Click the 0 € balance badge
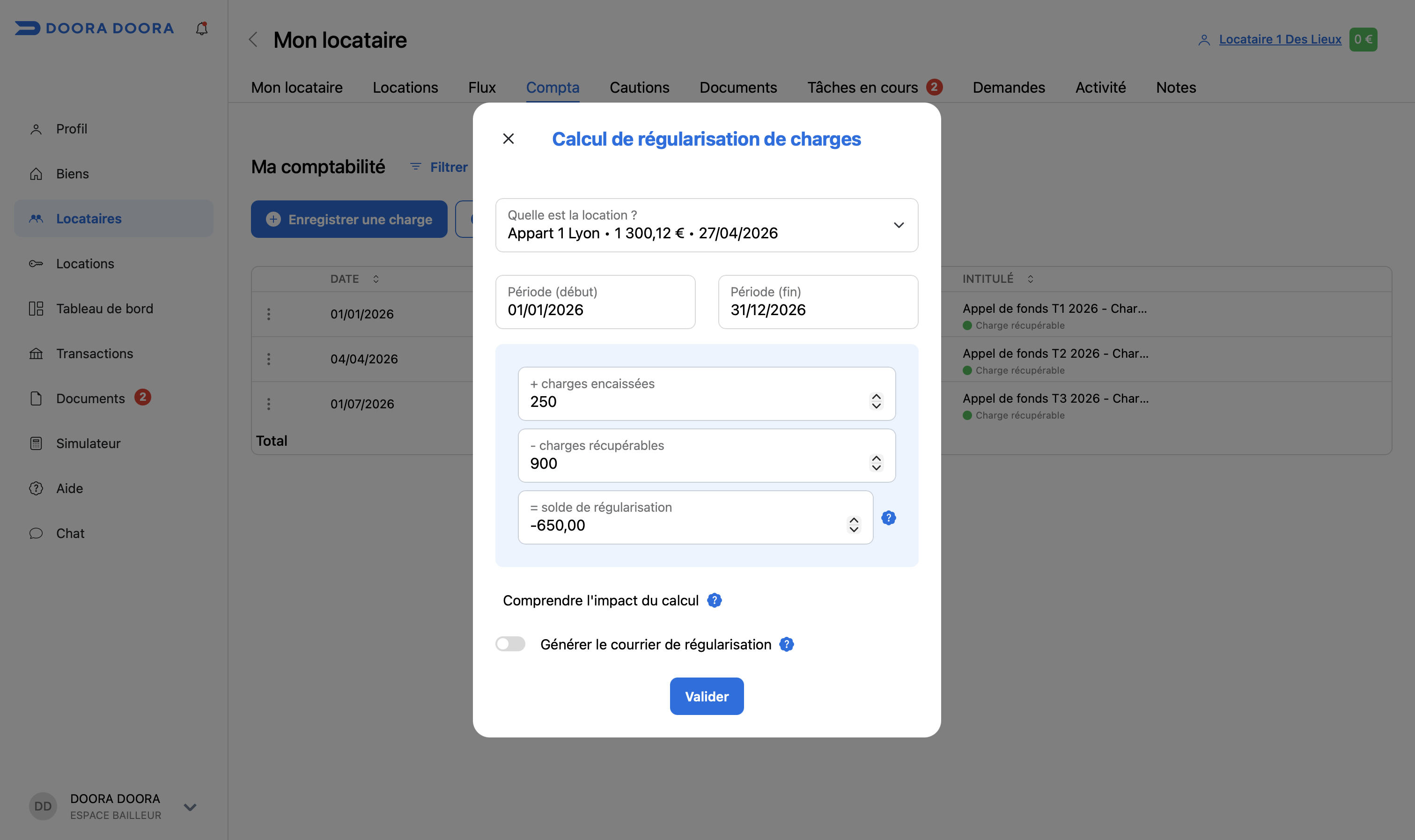Image resolution: width=1415 pixels, height=840 pixels. click(x=1363, y=40)
